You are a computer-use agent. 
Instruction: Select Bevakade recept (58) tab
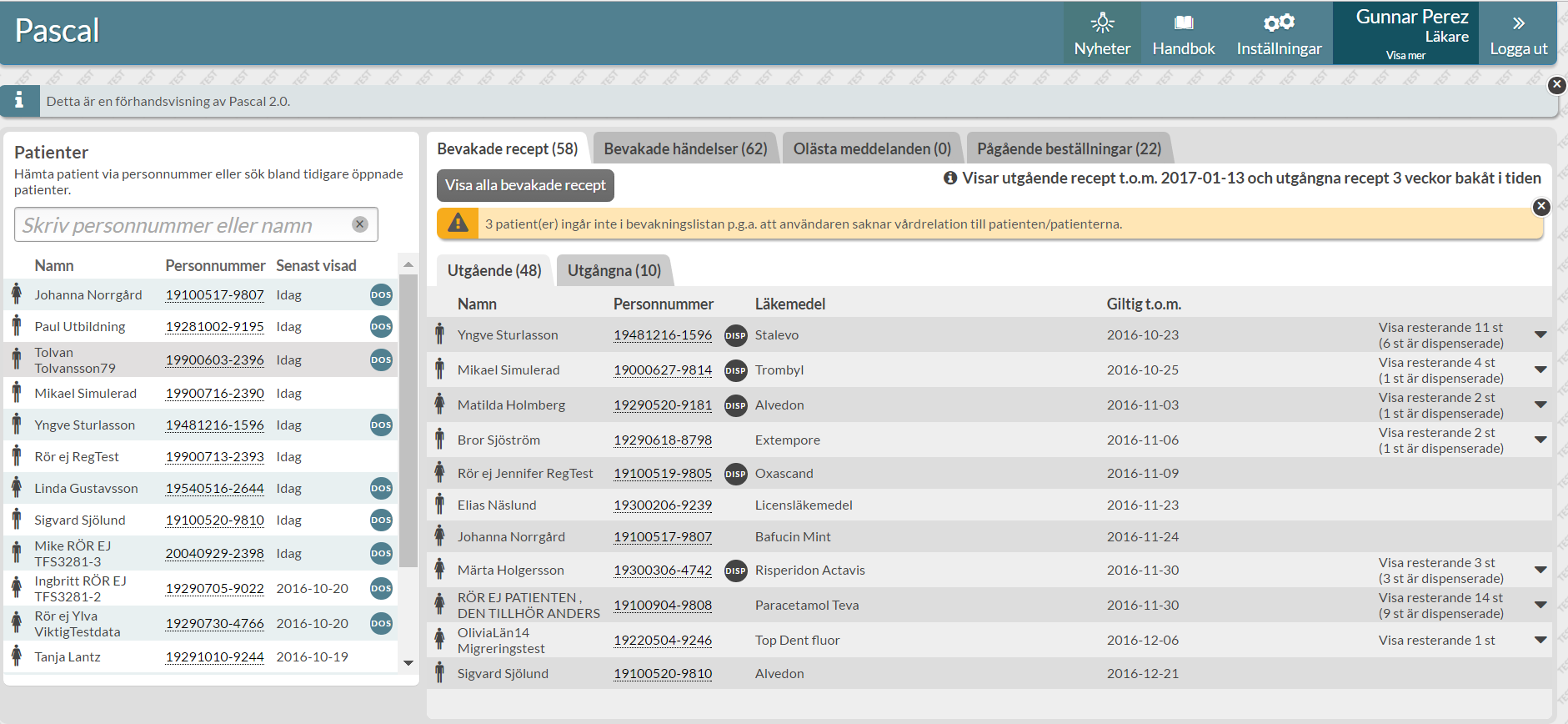click(x=507, y=148)
